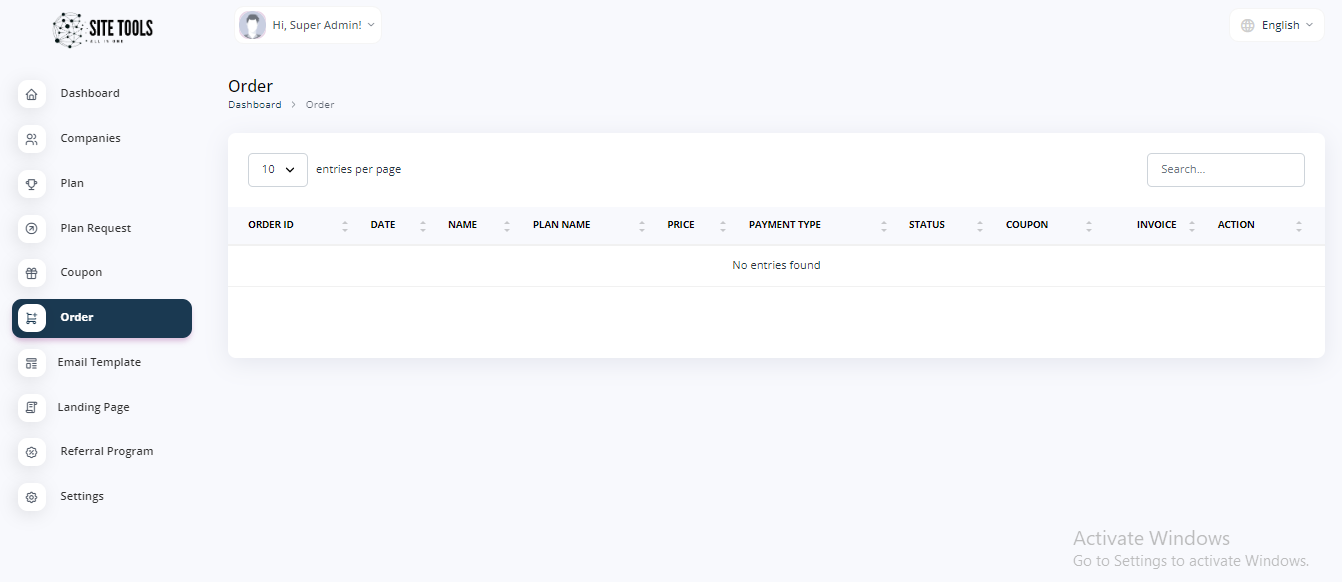Expand the Hi, Super Admin! user menu

tap(308, 25)
